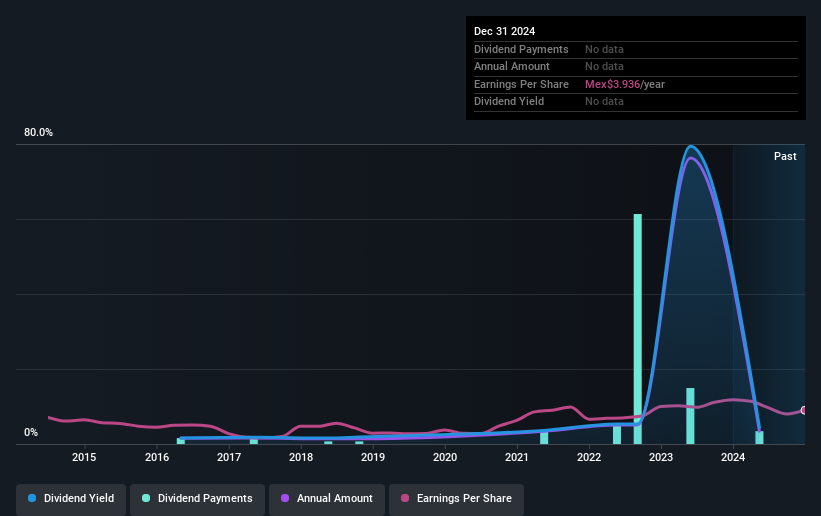
Task: Click the Past region label
Action: point(785,156)
